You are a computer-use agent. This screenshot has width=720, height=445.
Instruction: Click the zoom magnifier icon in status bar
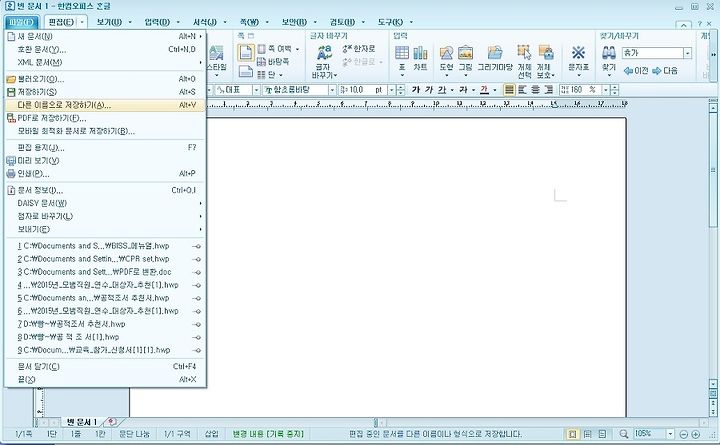[624, 434]
